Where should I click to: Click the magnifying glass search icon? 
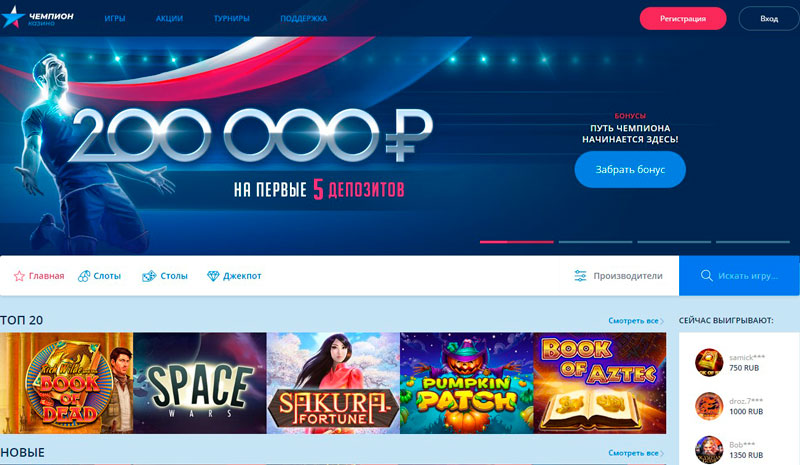(x=707, y=276)
